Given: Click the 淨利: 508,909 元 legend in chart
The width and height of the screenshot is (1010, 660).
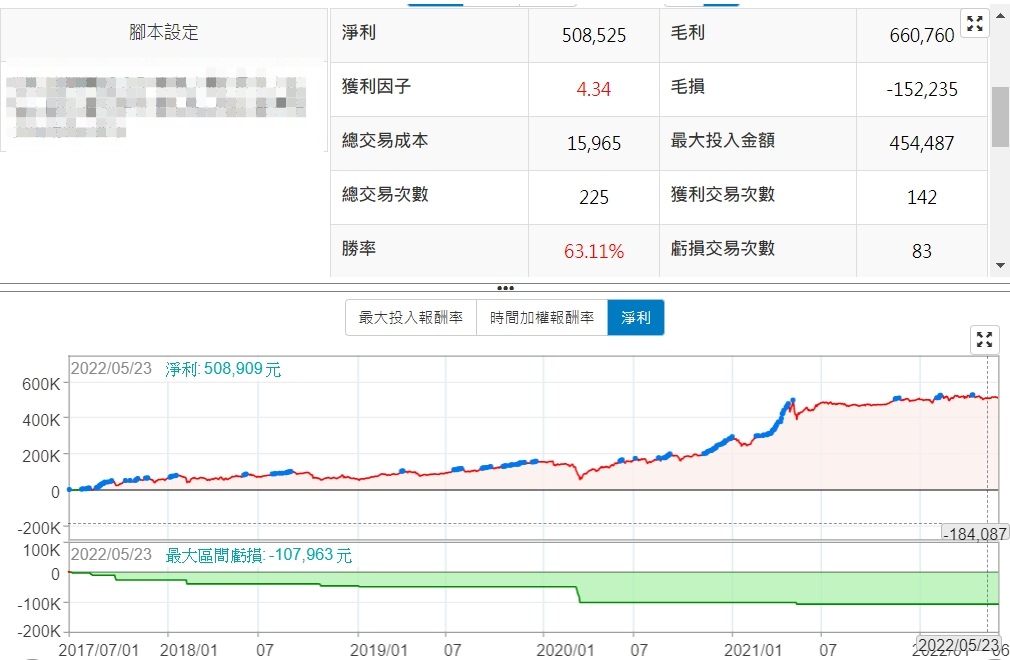Looking at the screenshot, I should (223, 369).
